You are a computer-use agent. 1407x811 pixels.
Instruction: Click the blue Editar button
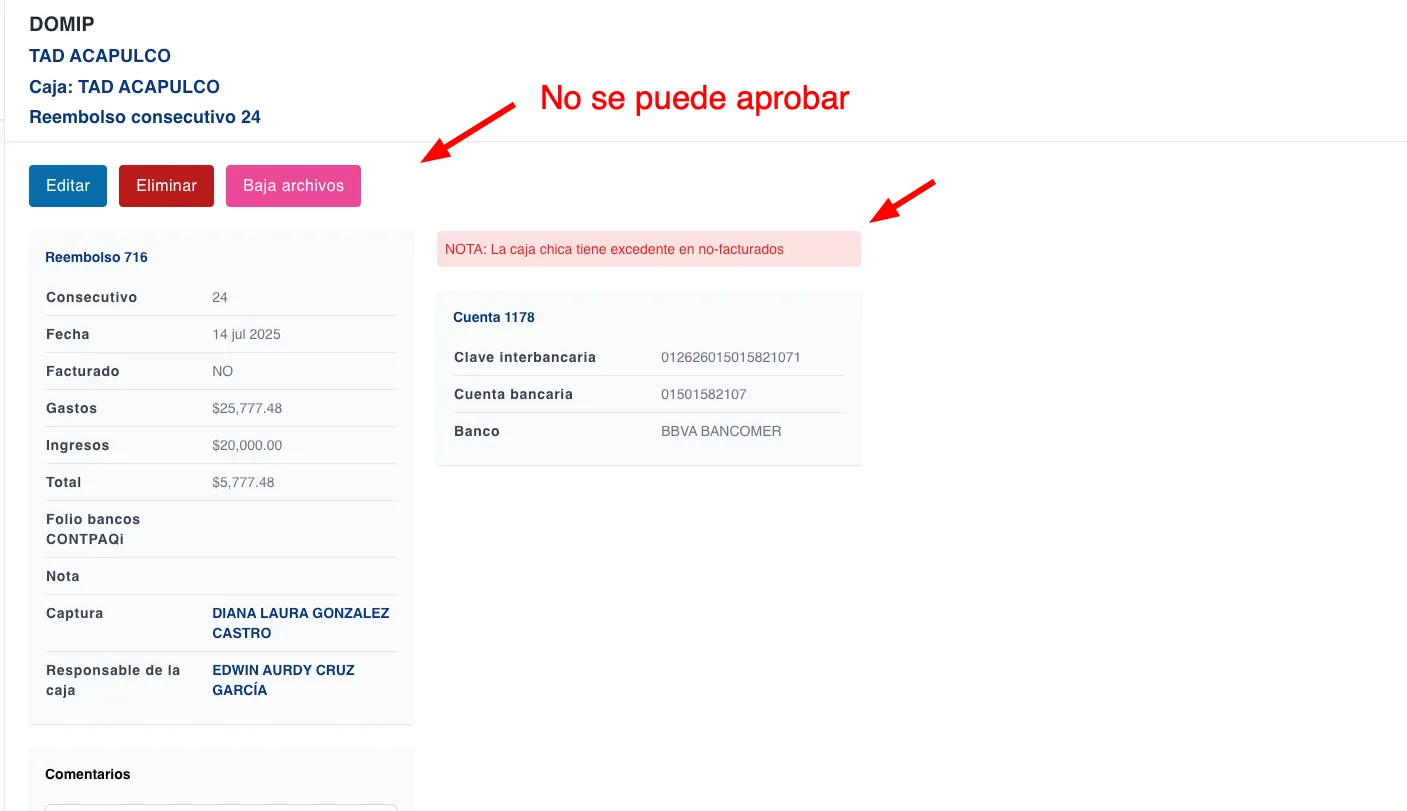[68, 186]
